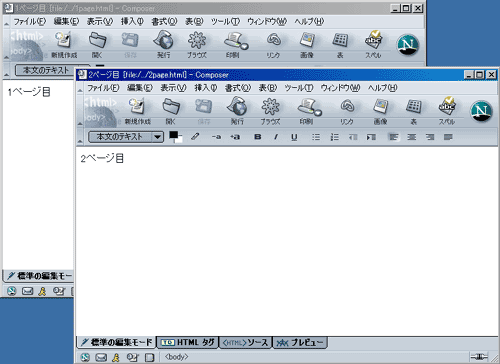Click Mail icon in 2ページ目 status bar
The image size is (500, 364).
click(x=101, y=357)
